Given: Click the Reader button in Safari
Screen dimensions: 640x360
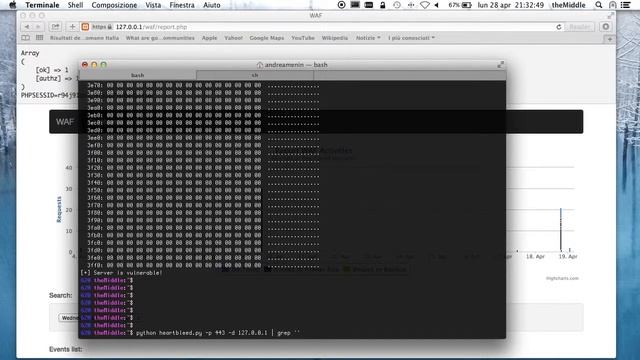Looking at the screenshot, I should tap(579, 27).
